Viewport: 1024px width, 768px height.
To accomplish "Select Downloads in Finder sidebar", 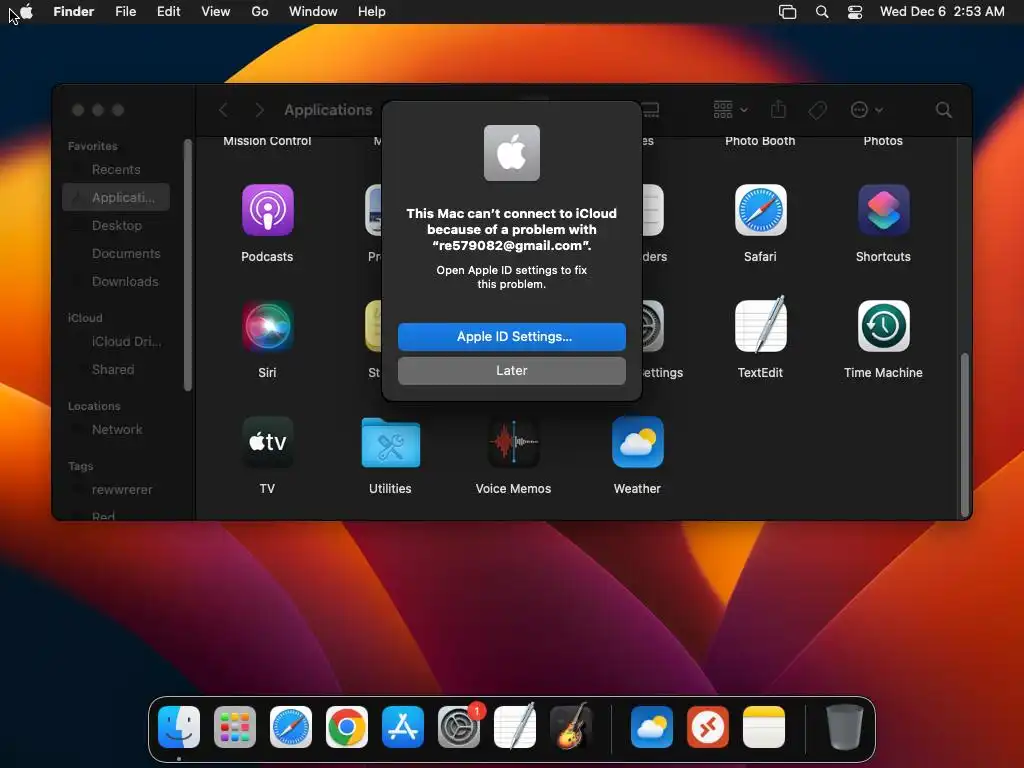I will click(116, 281).
